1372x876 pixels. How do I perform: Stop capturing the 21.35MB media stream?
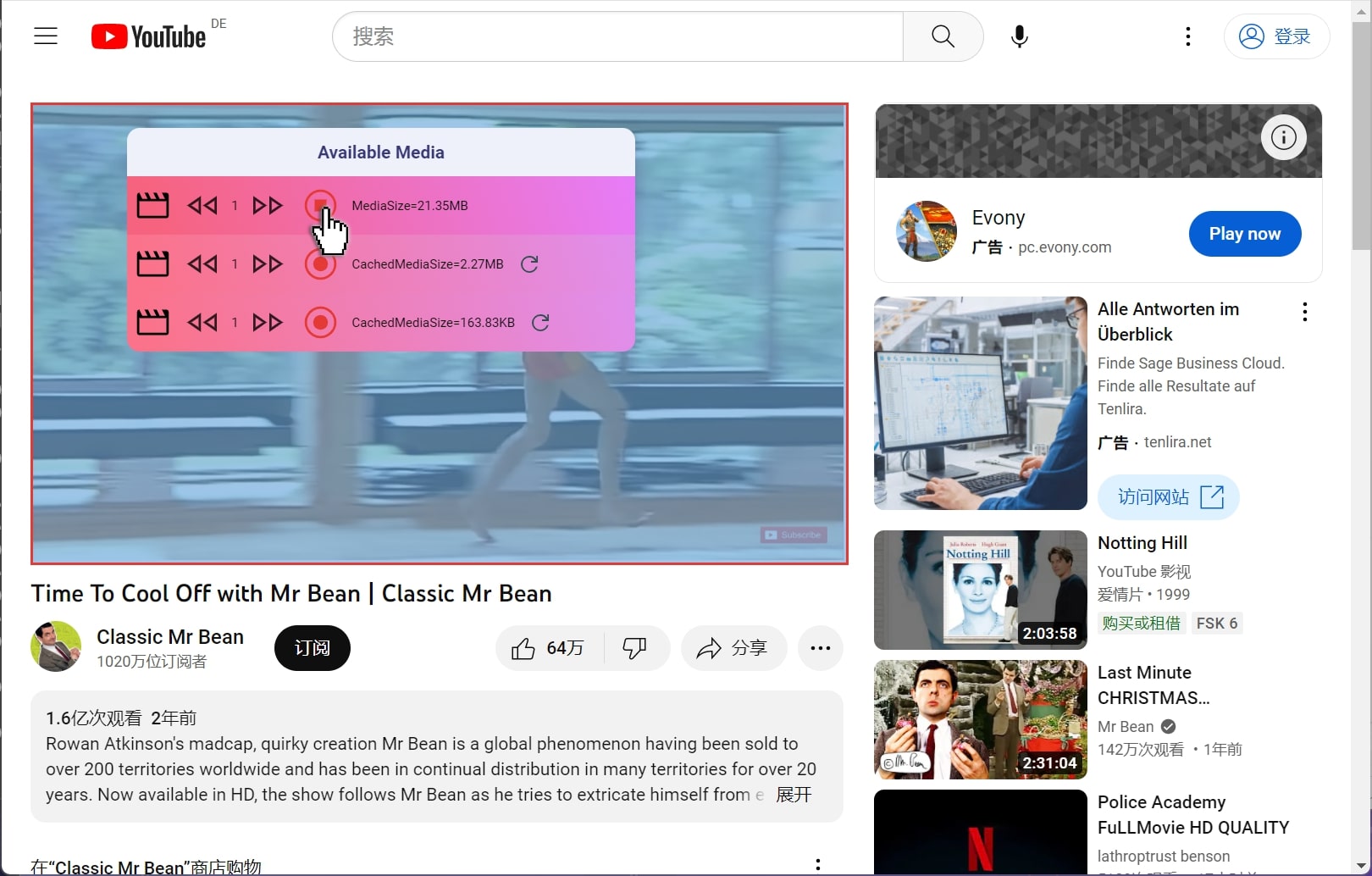coord(321,205)
